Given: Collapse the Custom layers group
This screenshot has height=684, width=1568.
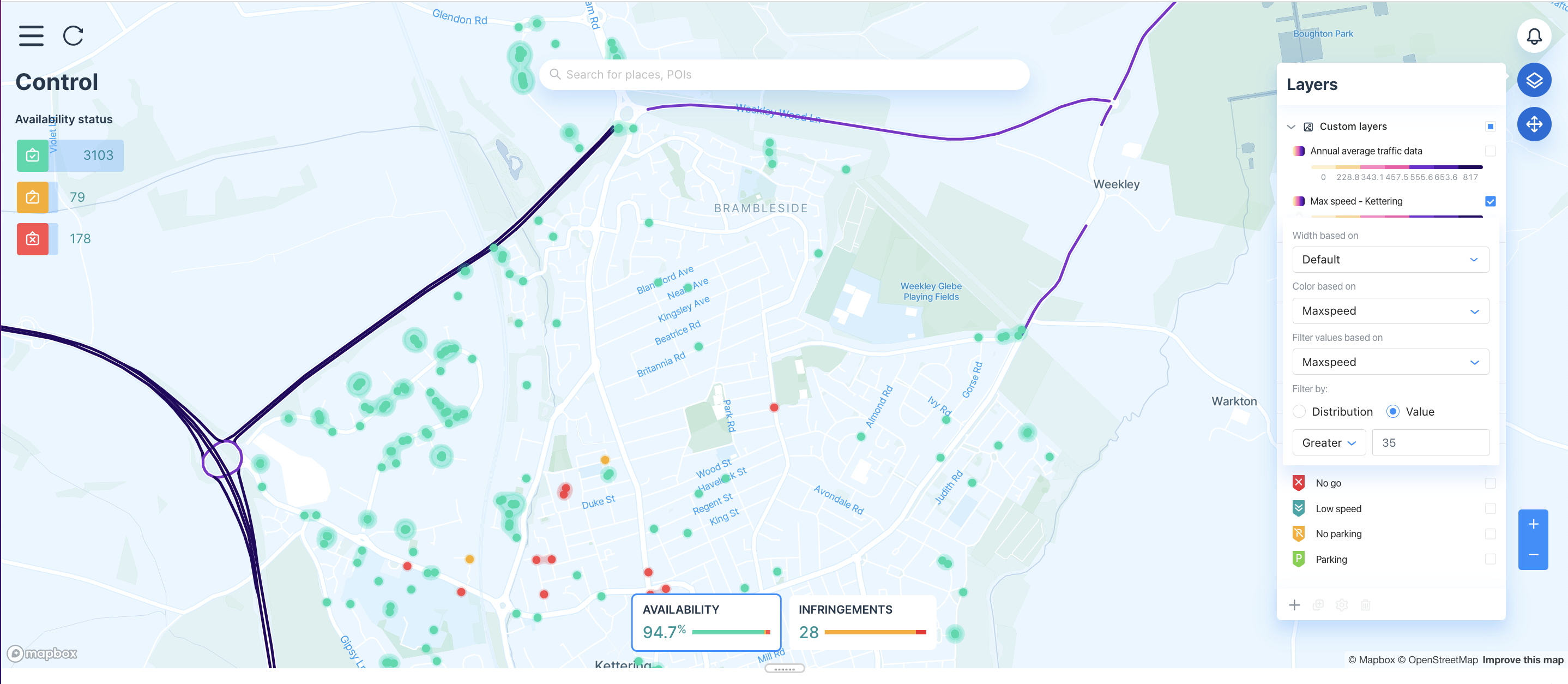Looking at the screenshot, I should point(1291,127).
